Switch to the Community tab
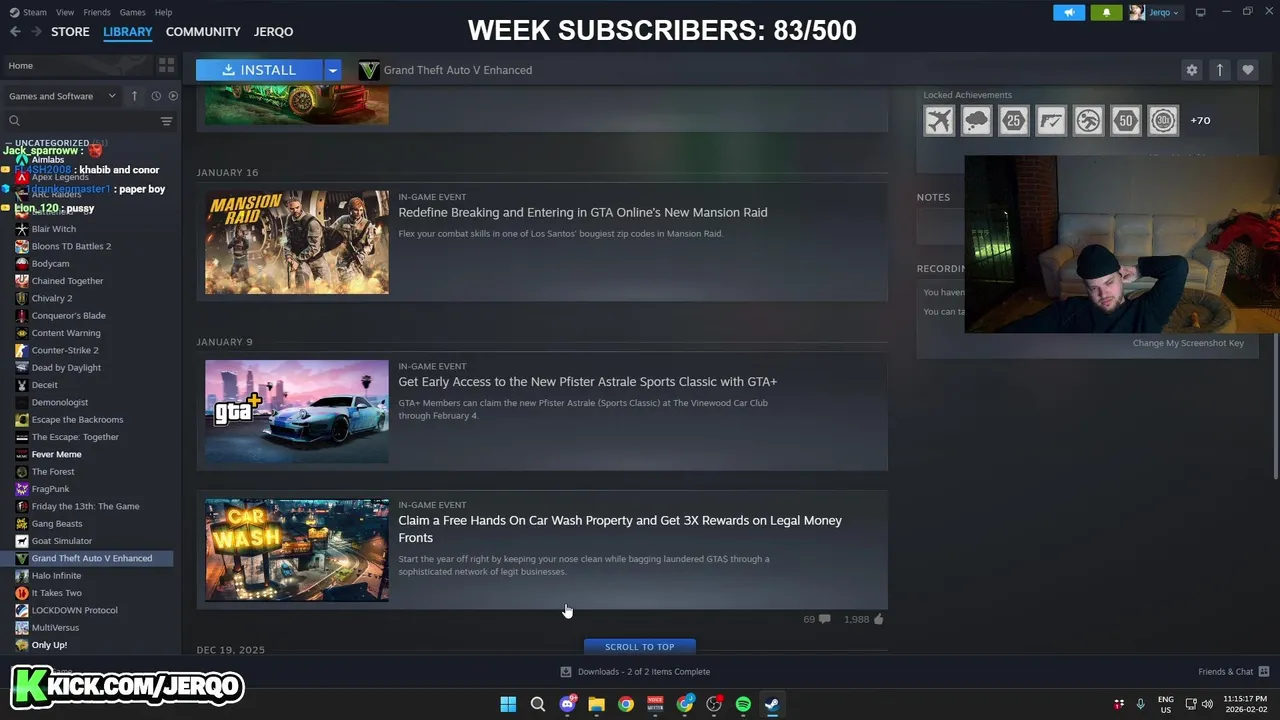 [203, 32]
